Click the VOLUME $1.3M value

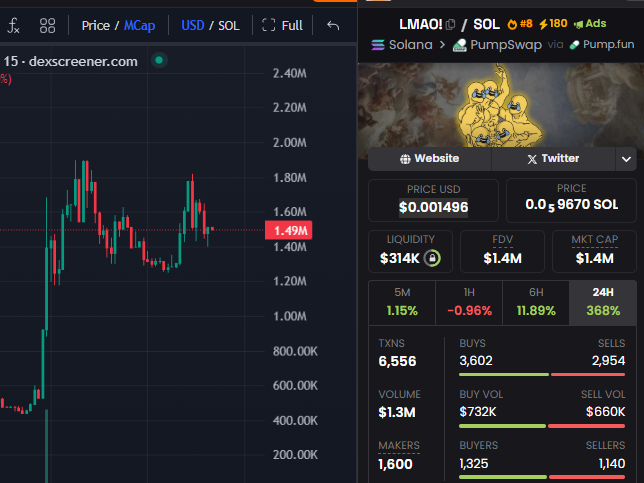coord(397,412)
